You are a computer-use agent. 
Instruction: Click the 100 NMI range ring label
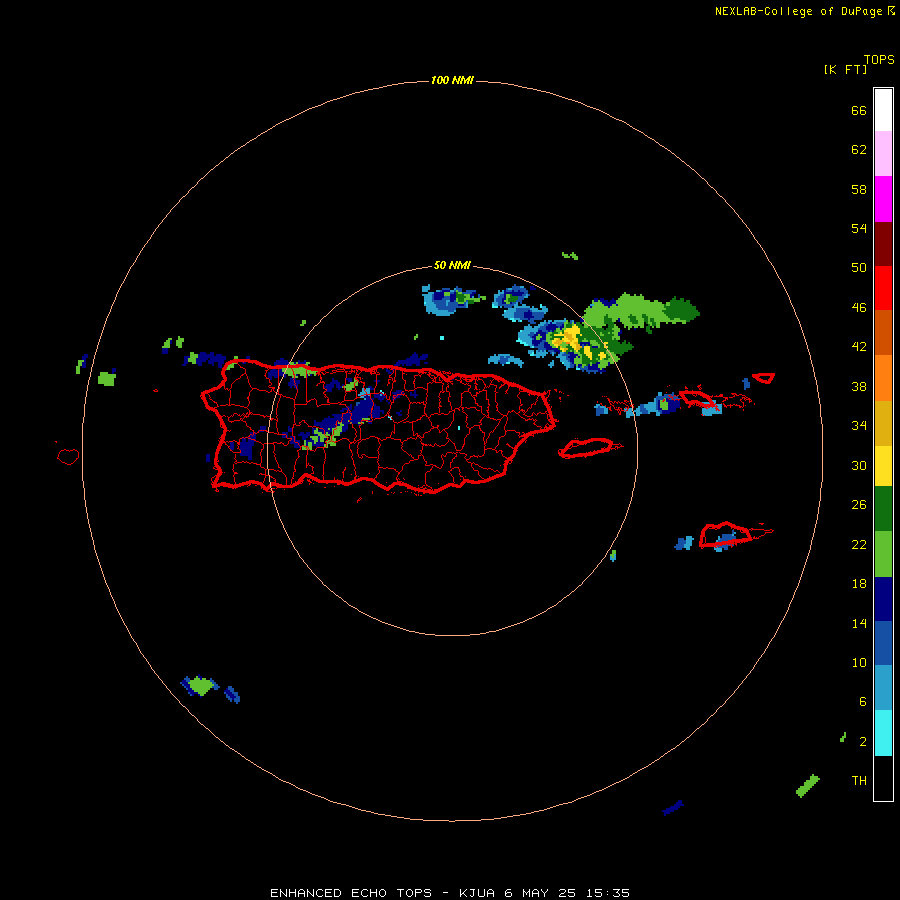[x=452, y=80]
